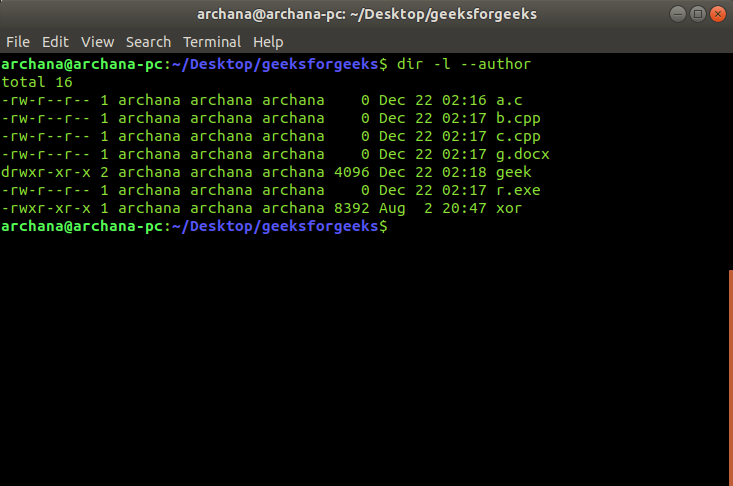Click the file name b.cpp

coord(518,118)
